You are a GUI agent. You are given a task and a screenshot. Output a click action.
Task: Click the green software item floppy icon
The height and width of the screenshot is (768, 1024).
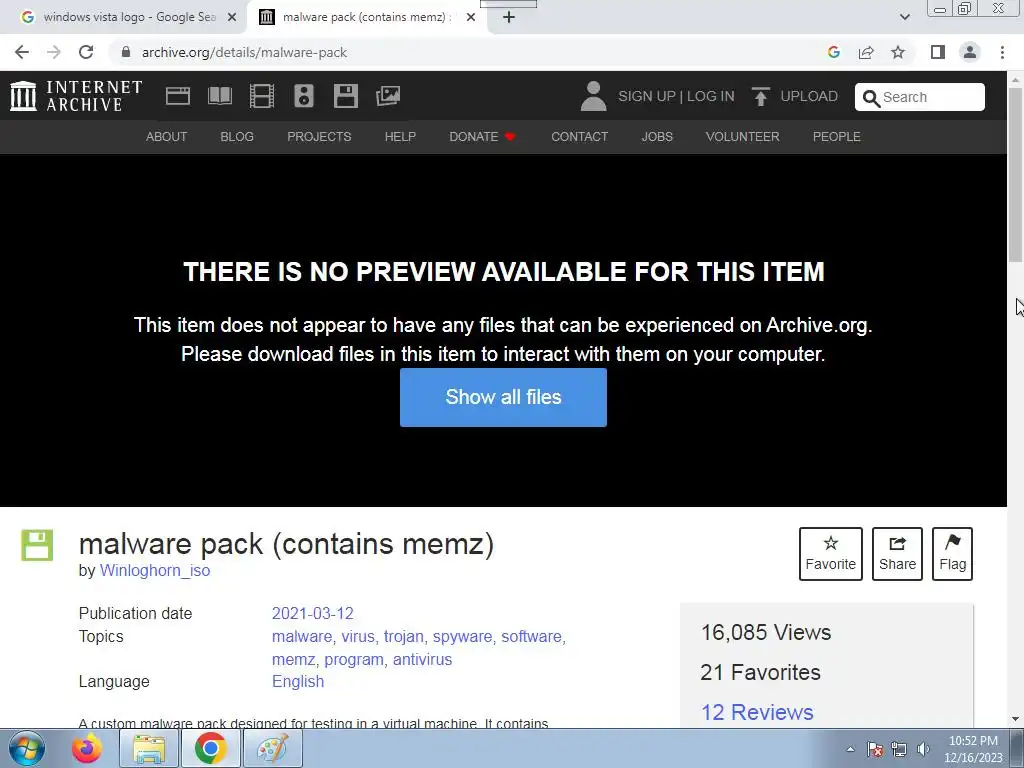point(37,545)
